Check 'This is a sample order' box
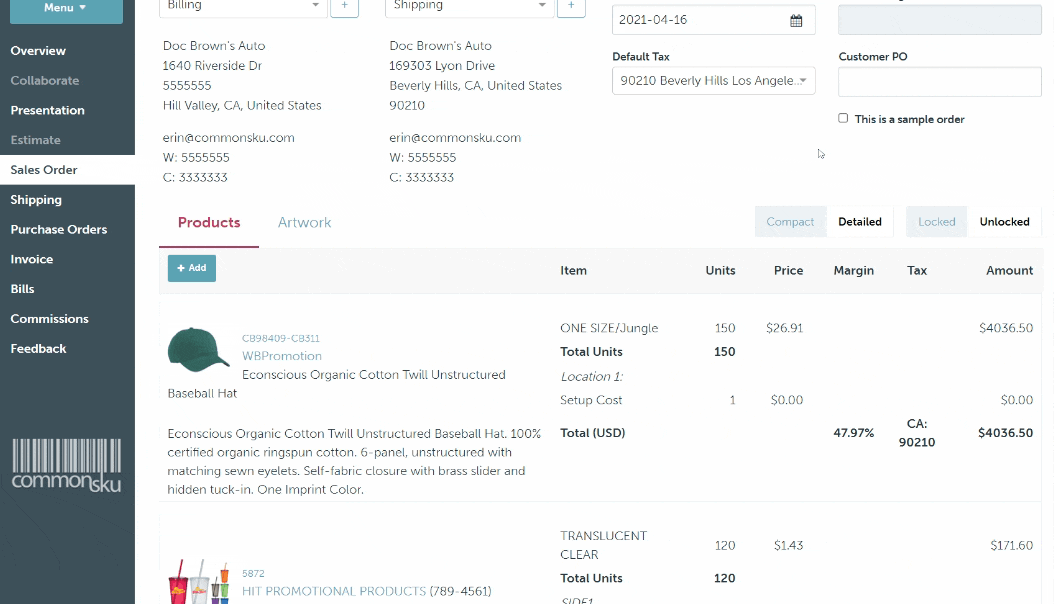 click(843, 118)
